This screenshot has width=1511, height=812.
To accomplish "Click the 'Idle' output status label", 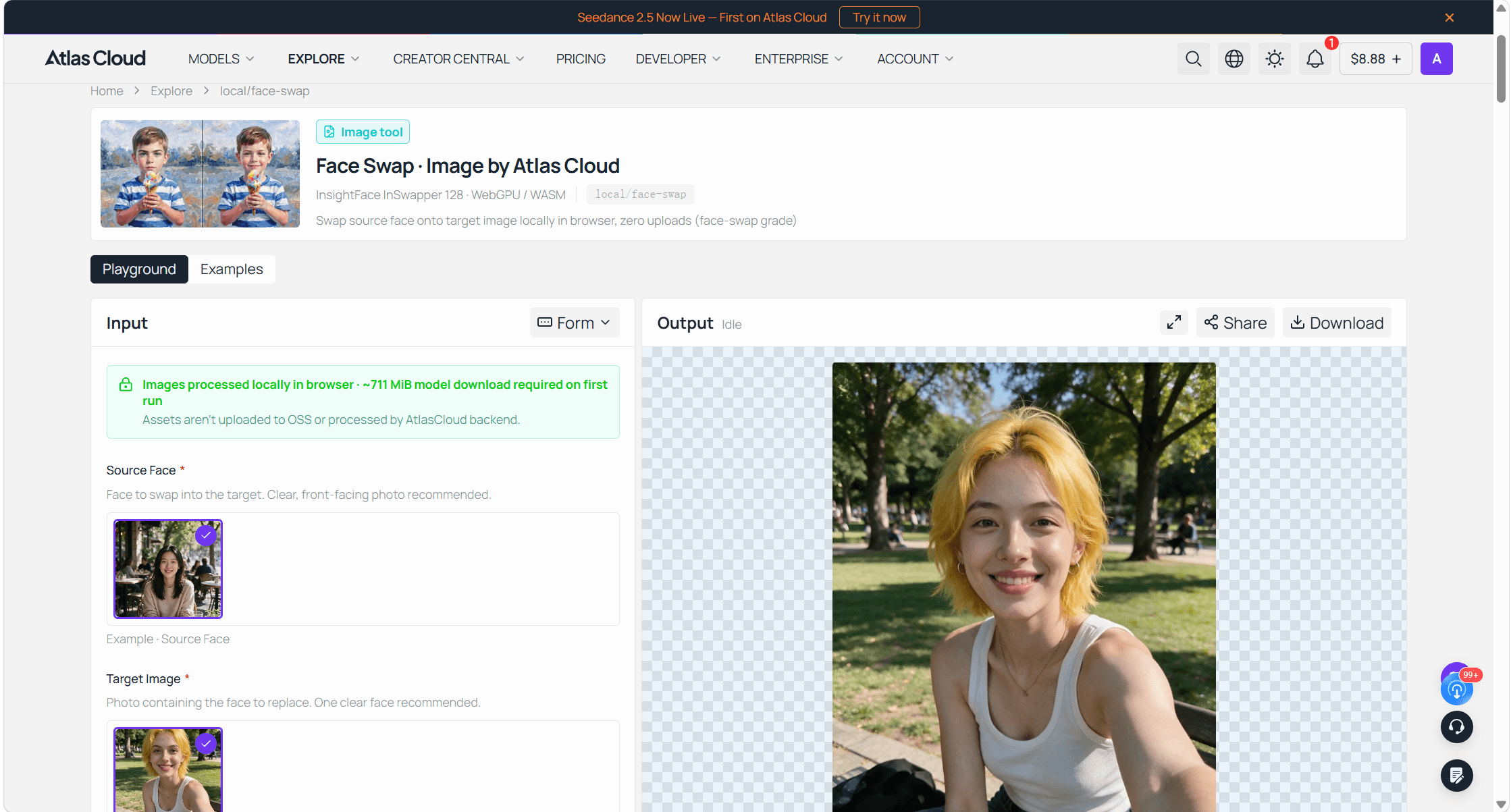I will (732, 325).
